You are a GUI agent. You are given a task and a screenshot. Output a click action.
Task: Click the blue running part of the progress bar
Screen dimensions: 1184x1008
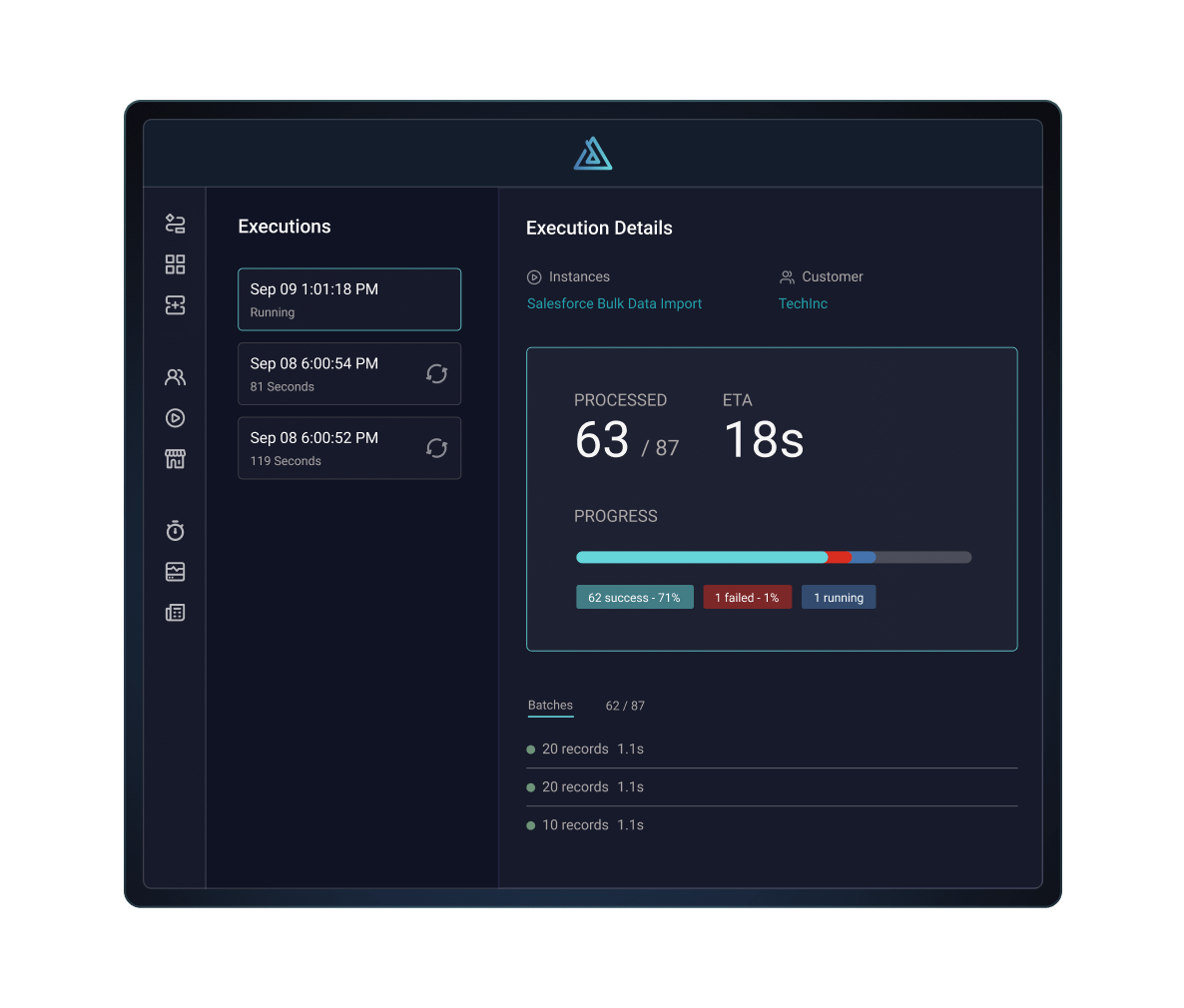click(864, 557)
